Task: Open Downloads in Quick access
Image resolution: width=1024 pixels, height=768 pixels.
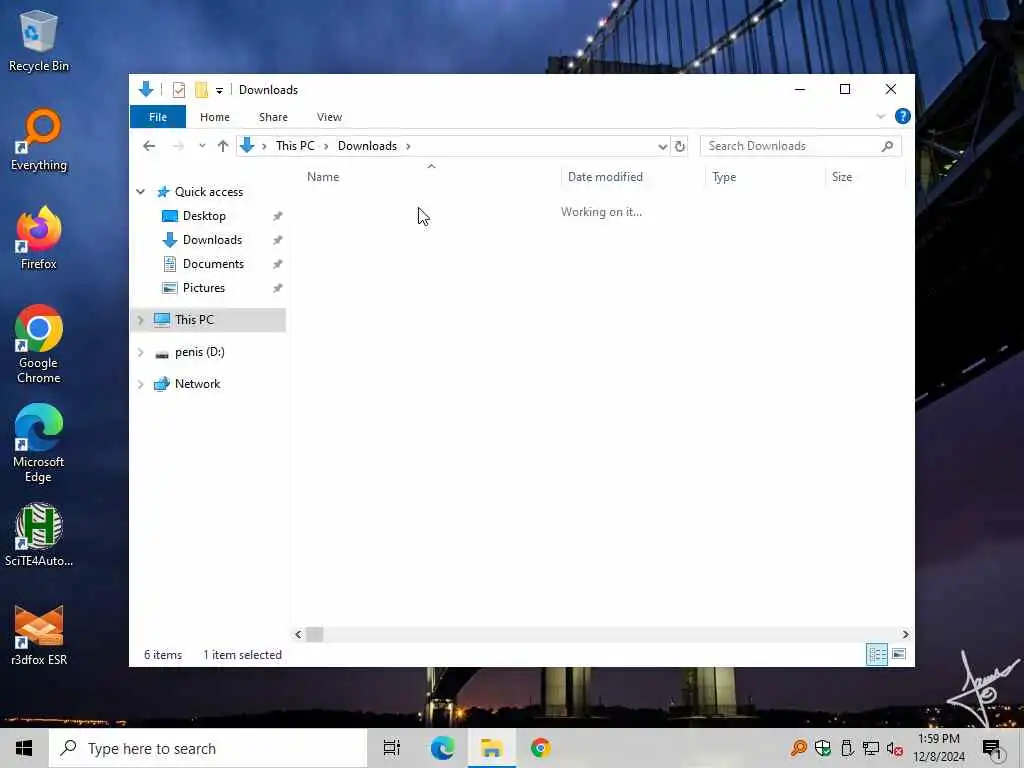Action: pos(212,240)
